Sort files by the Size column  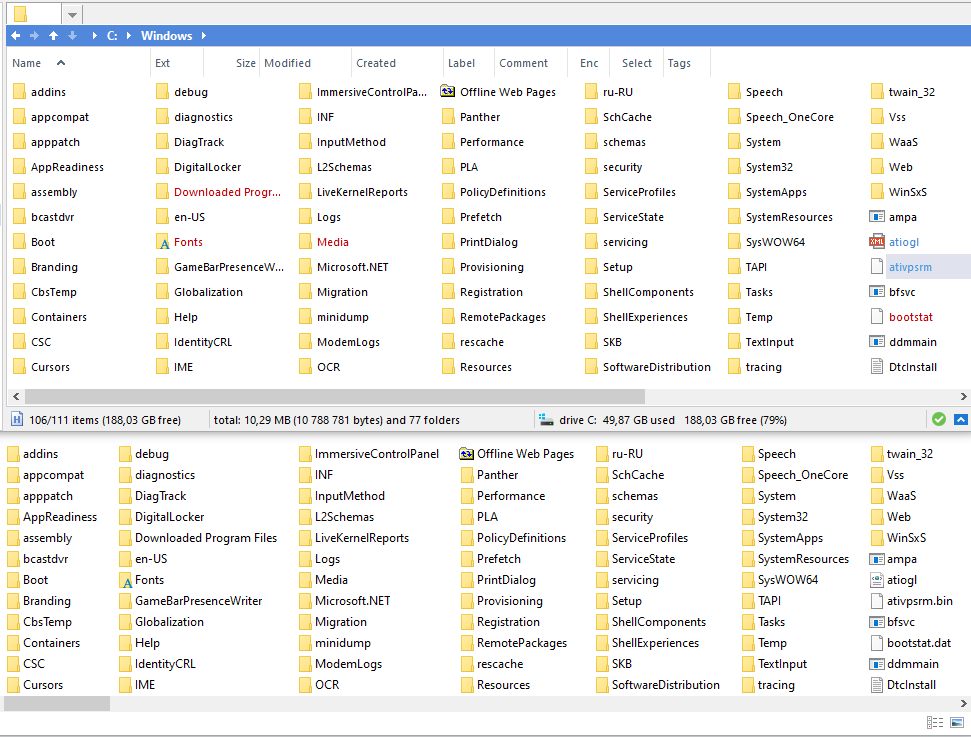coord(245,62)
